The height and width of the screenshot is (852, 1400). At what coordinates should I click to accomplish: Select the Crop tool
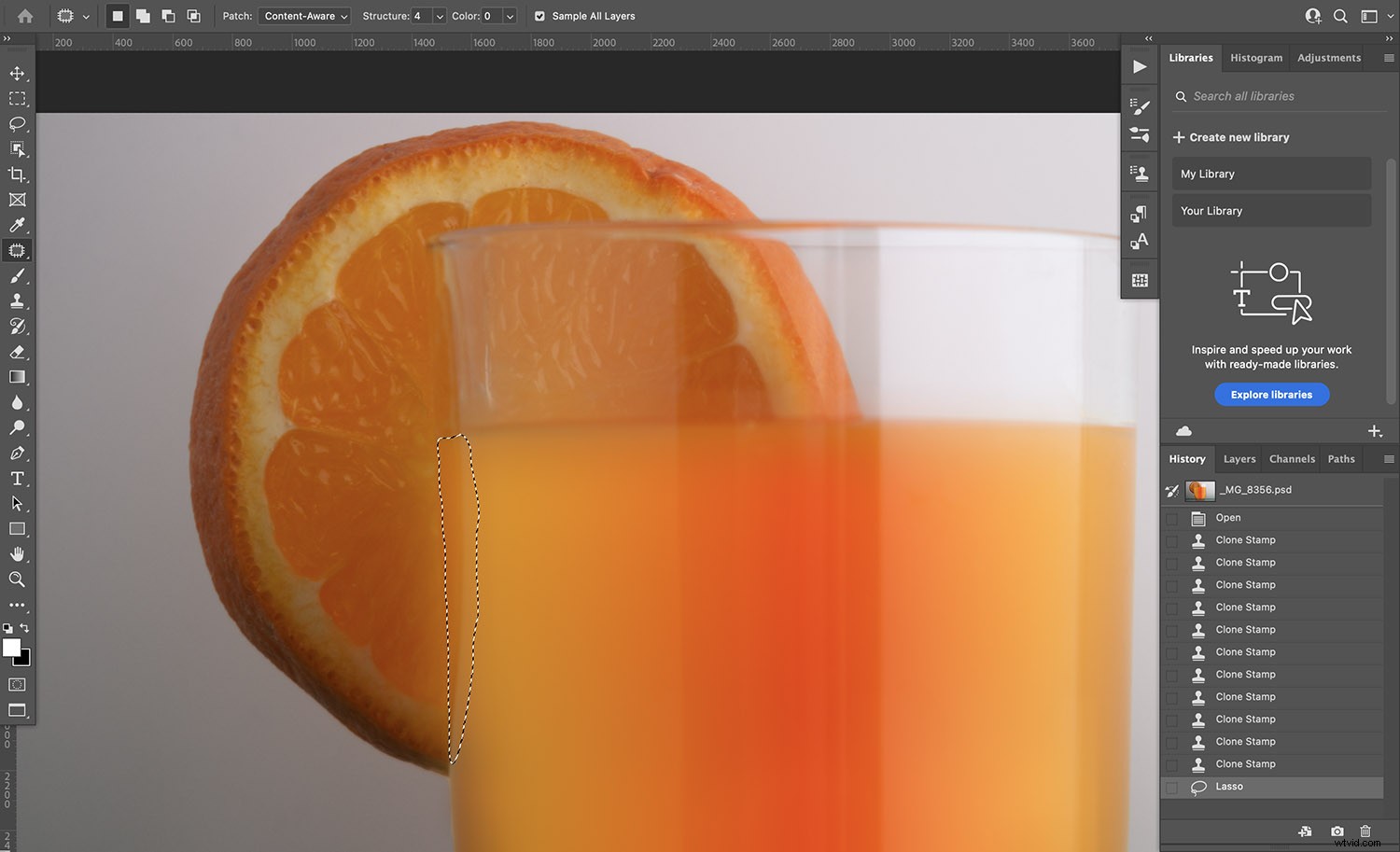tap(17, 175)
